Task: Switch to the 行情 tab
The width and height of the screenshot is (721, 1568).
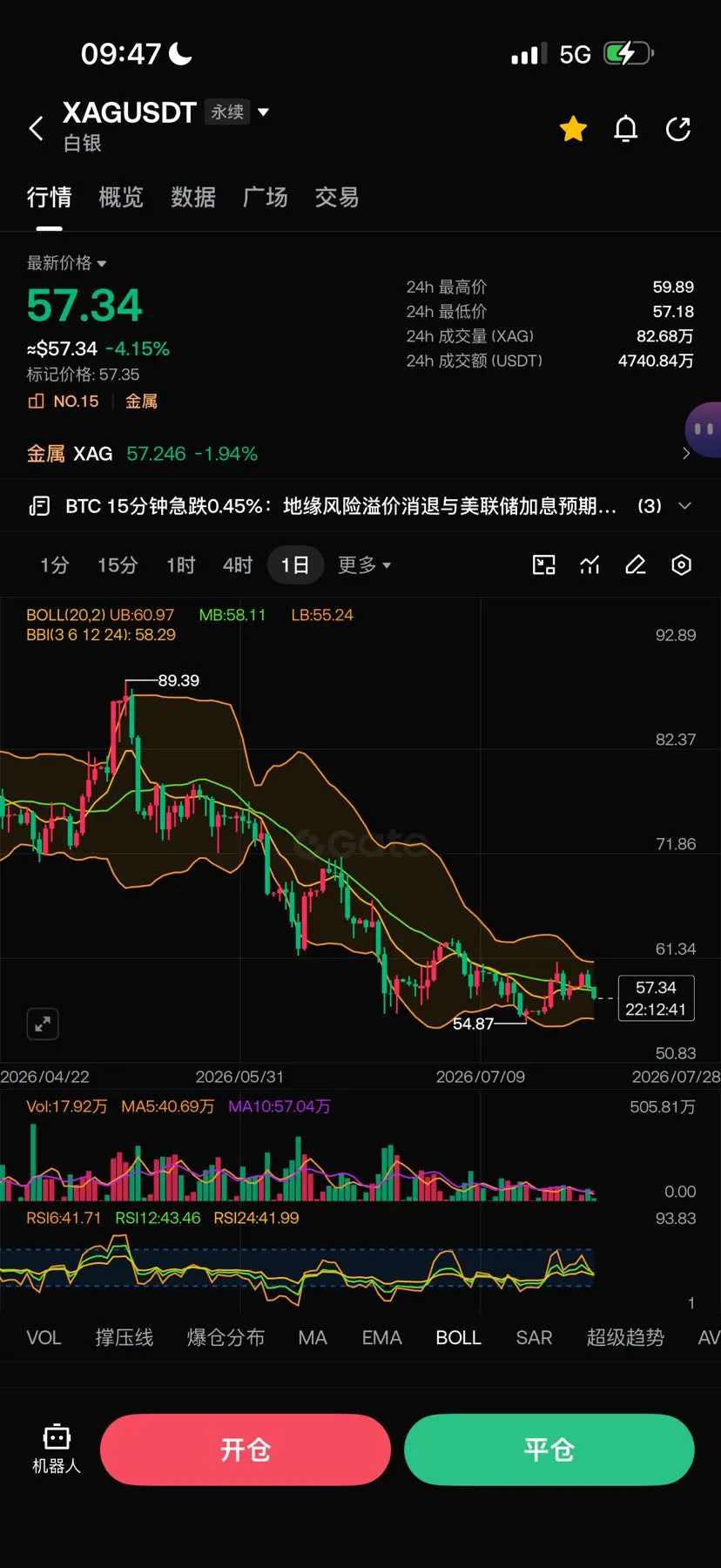Action: click(49, 198)
